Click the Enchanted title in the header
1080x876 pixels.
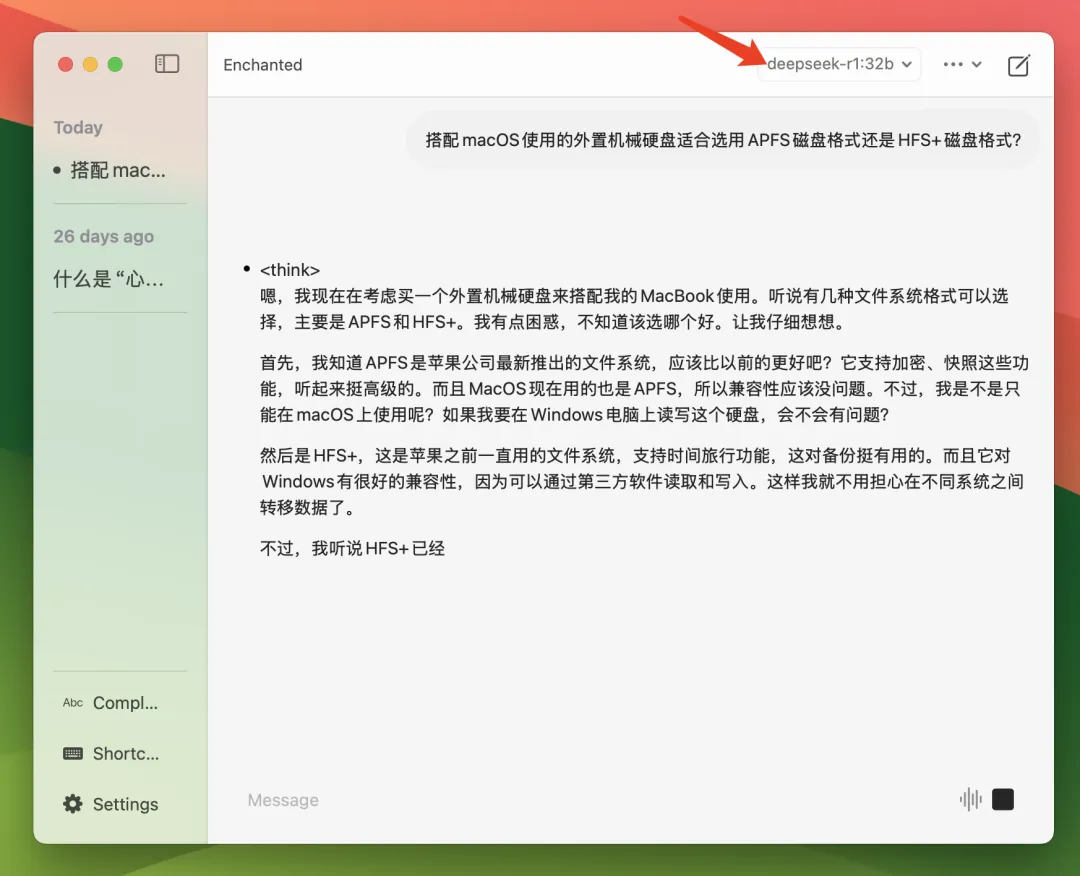pyautogui.click(x=263, y=65)
